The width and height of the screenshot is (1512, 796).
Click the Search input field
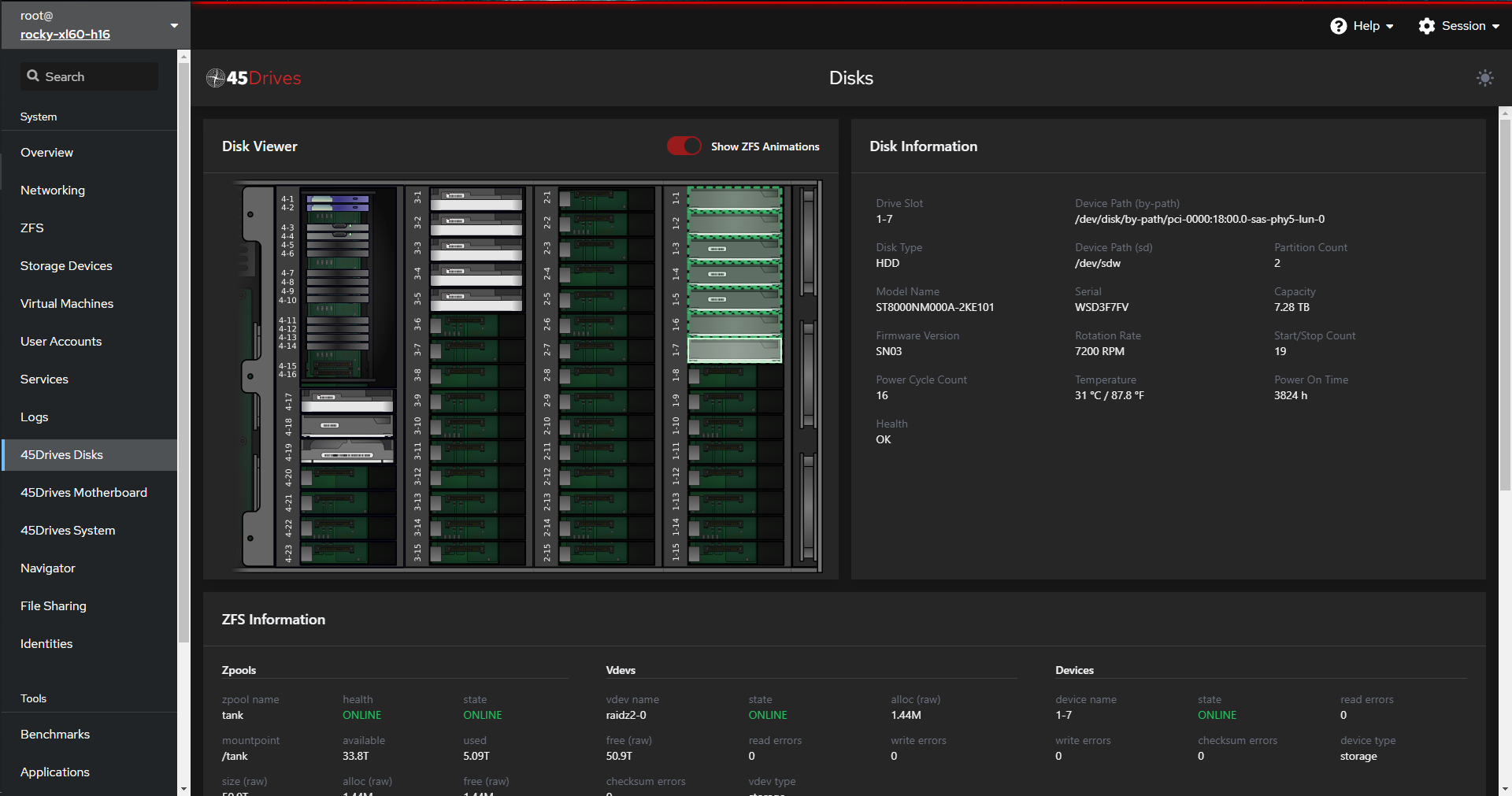pos(89,76)
